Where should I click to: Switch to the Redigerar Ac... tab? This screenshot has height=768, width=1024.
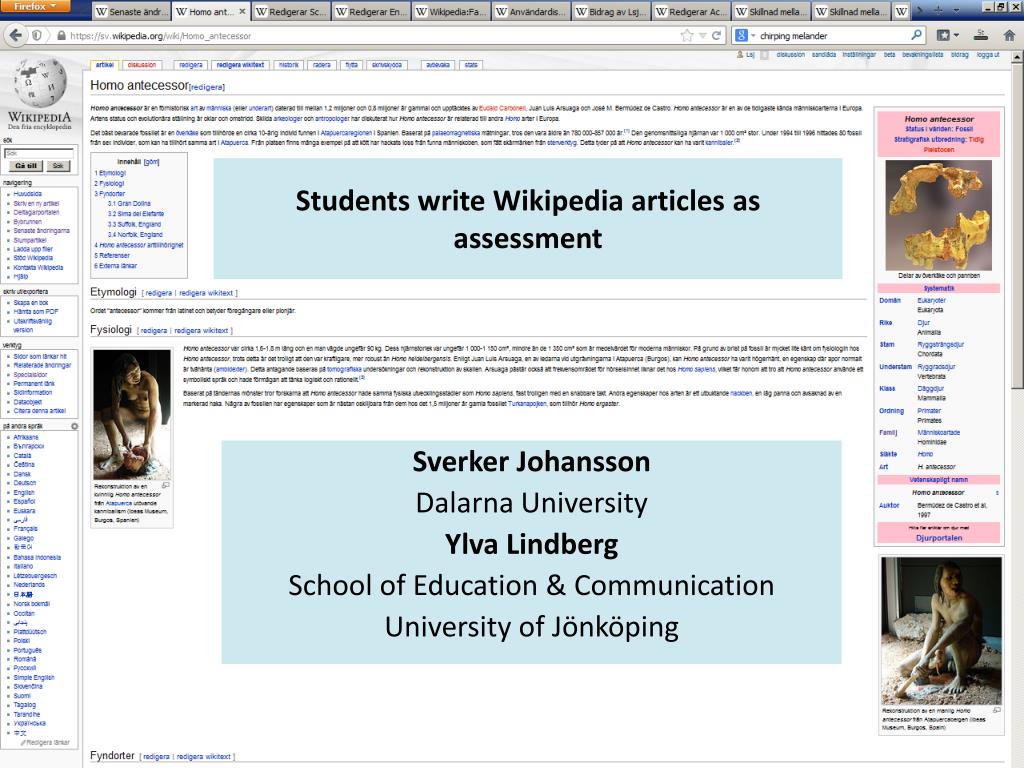[691, 11]
